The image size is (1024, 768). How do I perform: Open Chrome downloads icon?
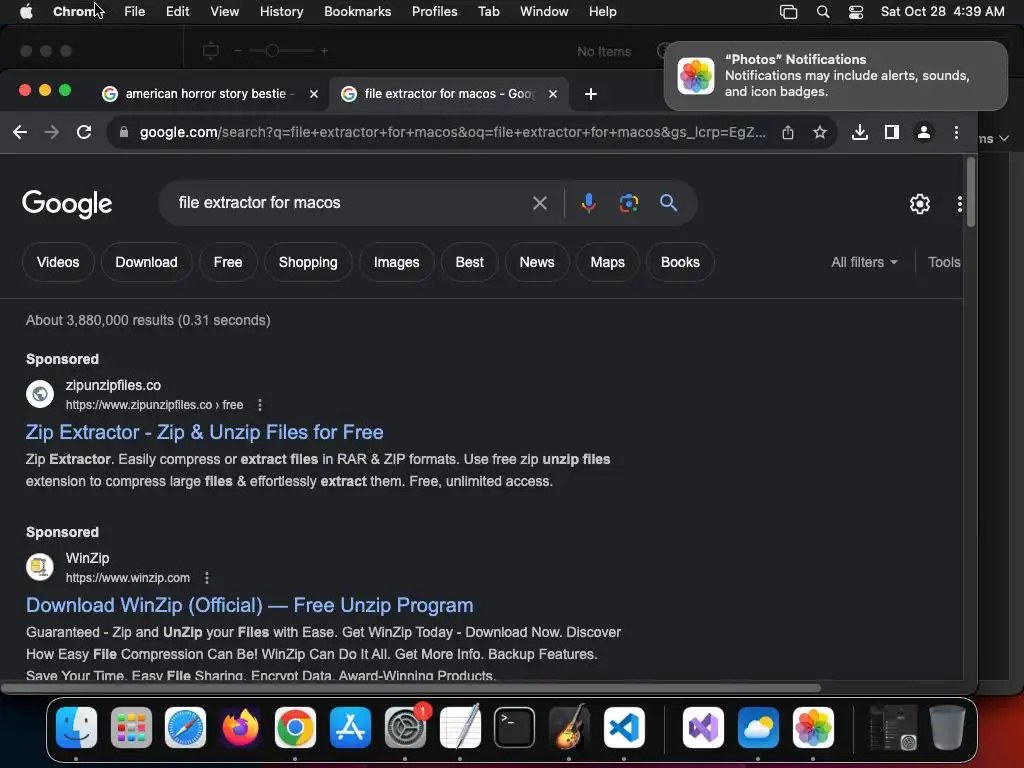(860, 133)
